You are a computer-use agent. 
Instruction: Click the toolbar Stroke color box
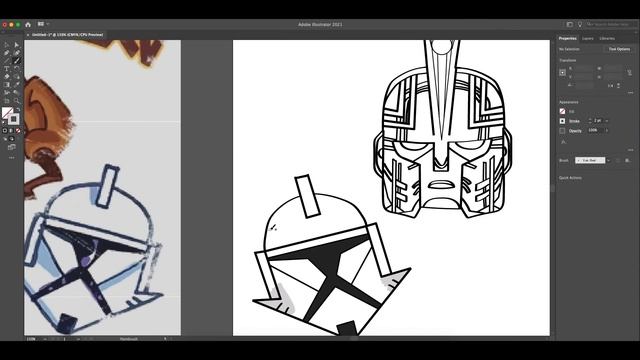[14, 119]
